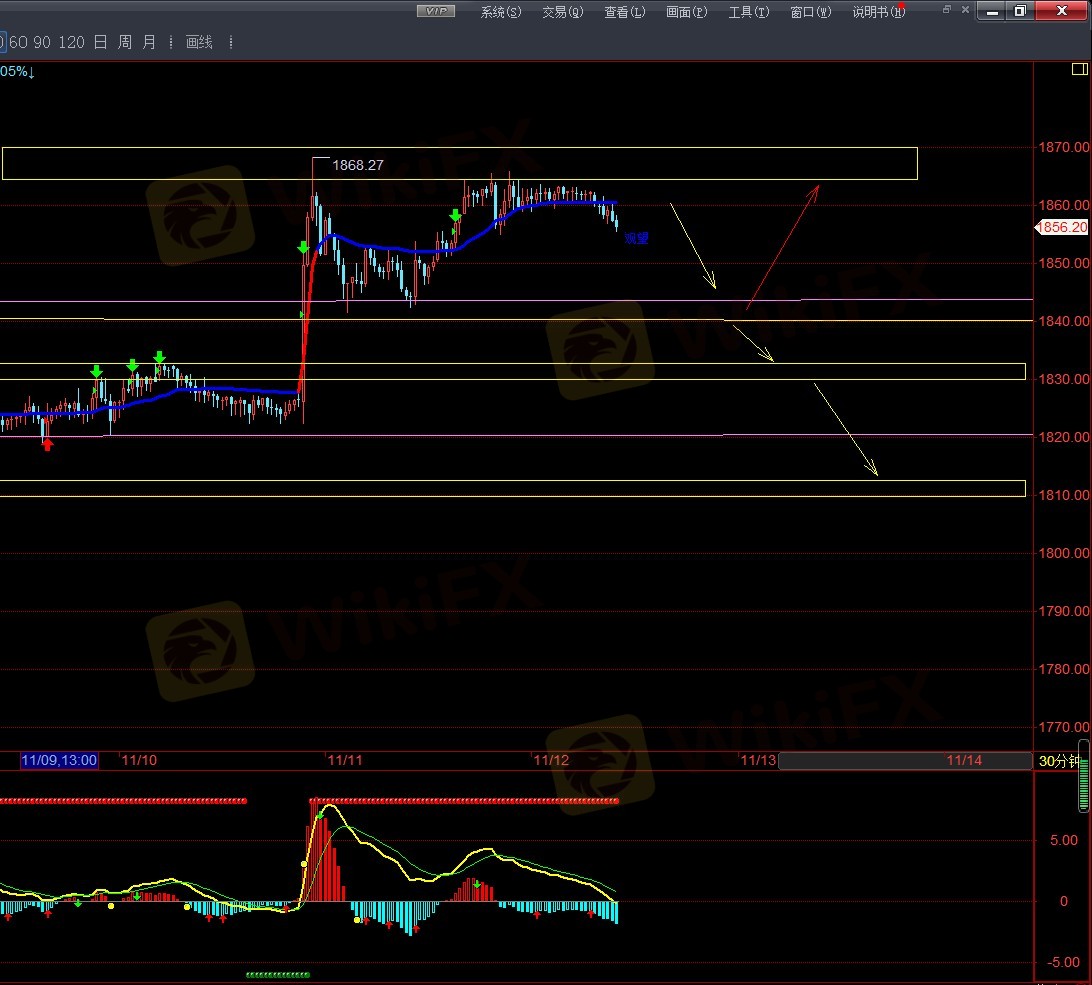This screenshot has height=985, width=1092.
Task: Open the 系统(S) menu
Action: coord(501,12)
